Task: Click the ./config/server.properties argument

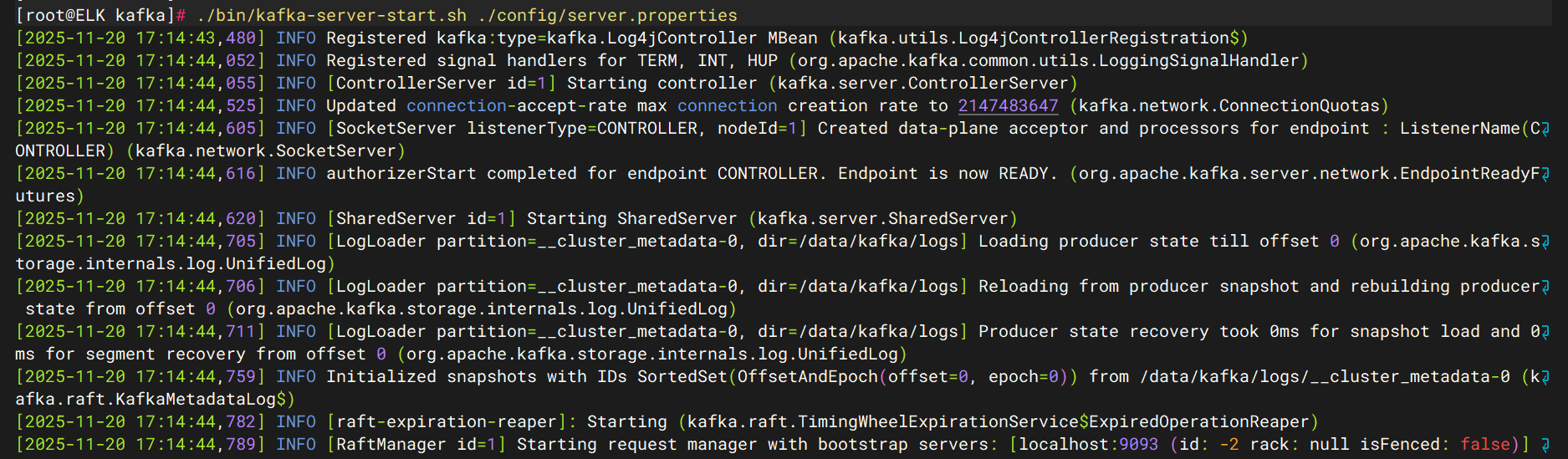Action: coord(608,16)
